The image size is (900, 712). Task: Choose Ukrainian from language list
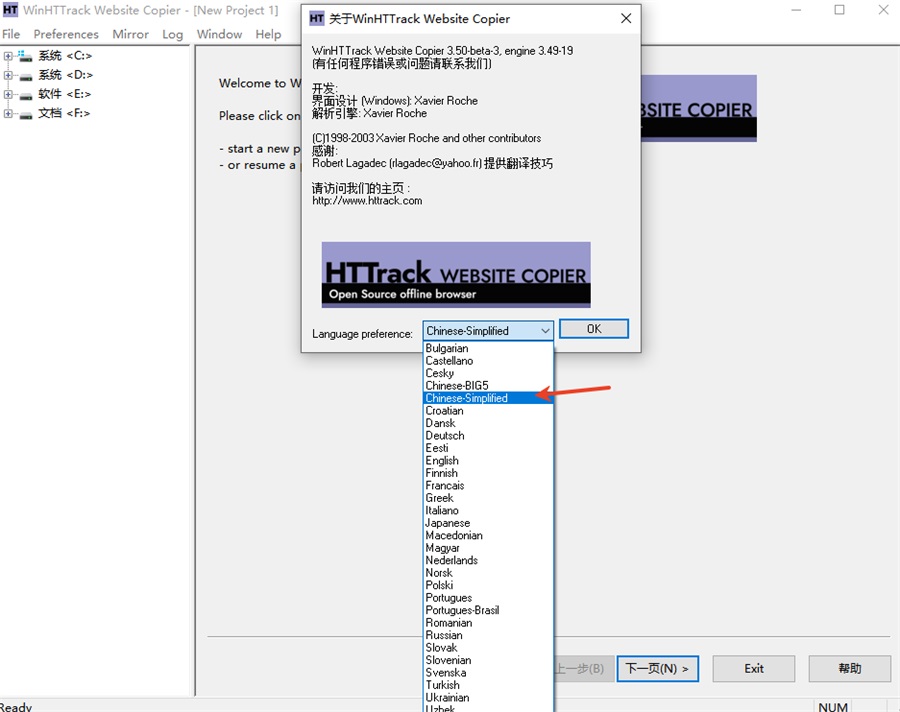488,698
